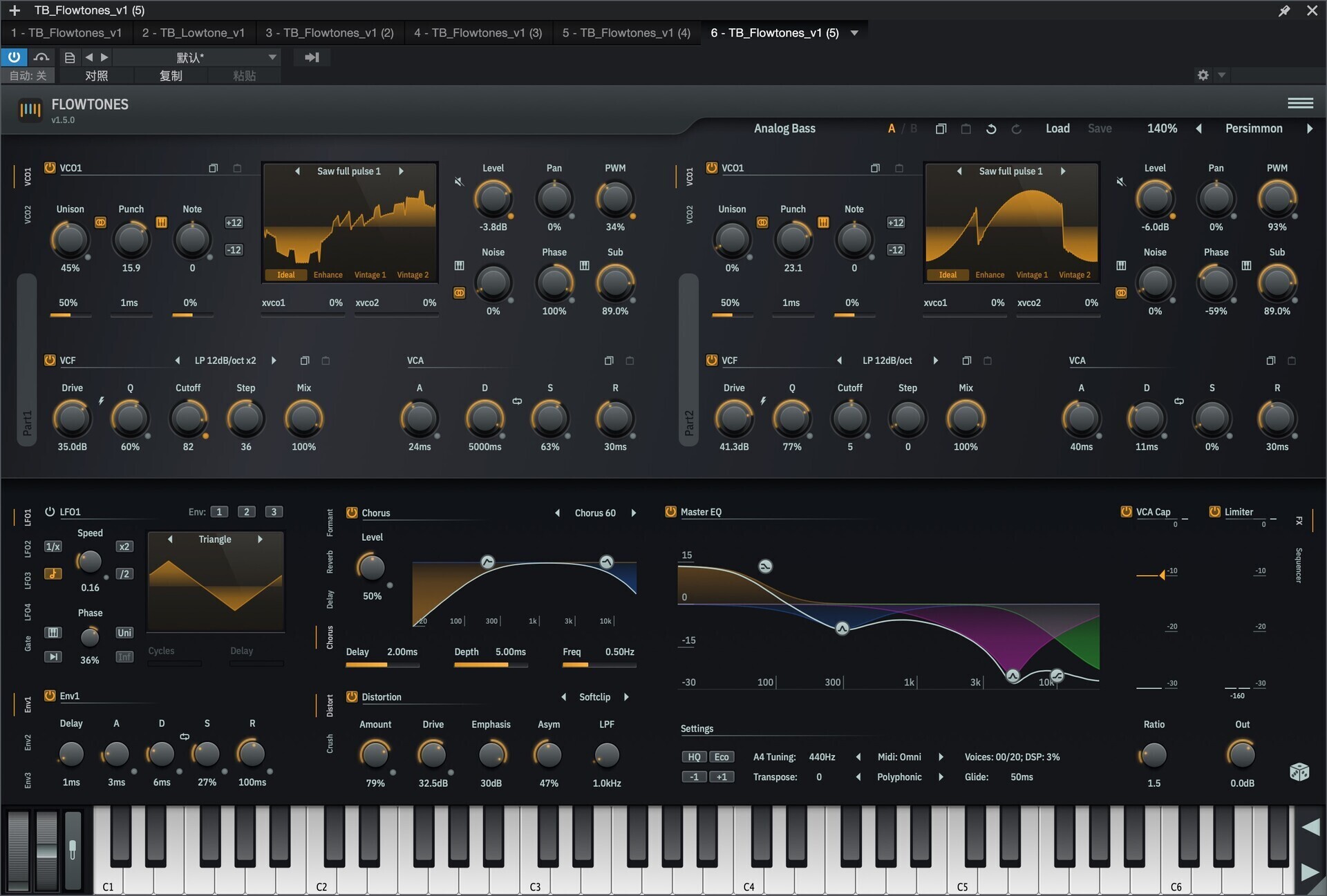Adjust the Chorus Depth 5.00ms slider
1327x896 pixels.
pos(491,665)
